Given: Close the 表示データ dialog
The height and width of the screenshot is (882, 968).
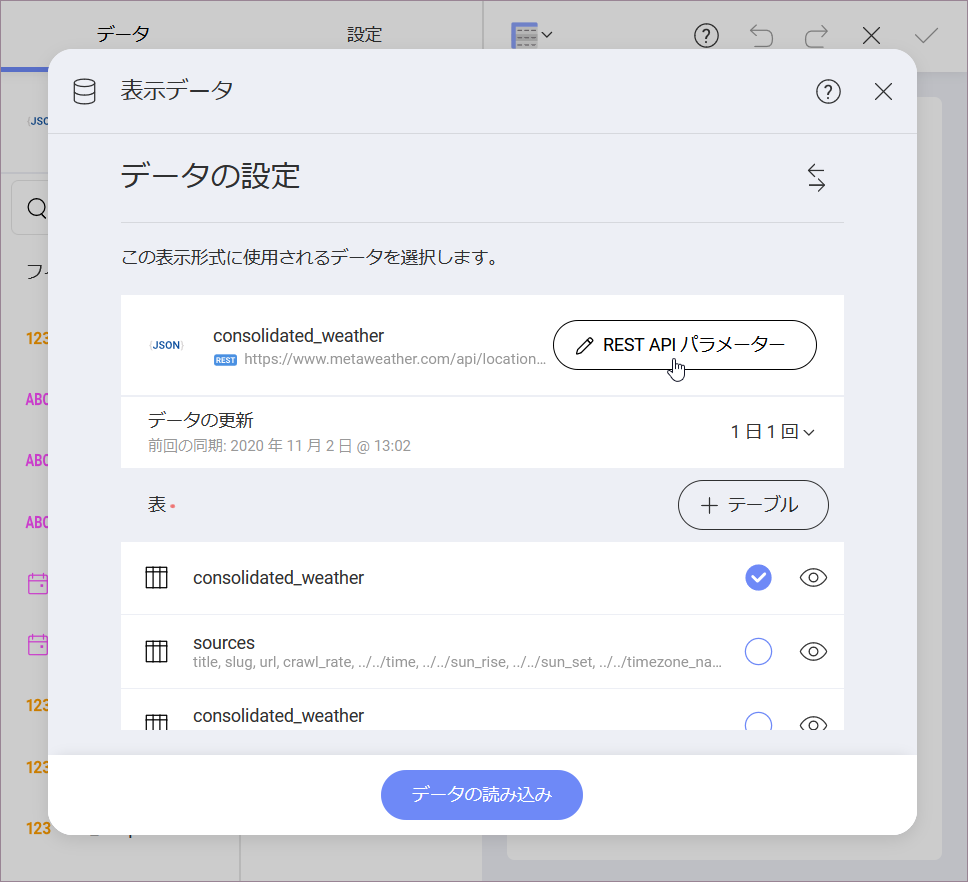Looking at the screenshot, I should pos(883,91).
